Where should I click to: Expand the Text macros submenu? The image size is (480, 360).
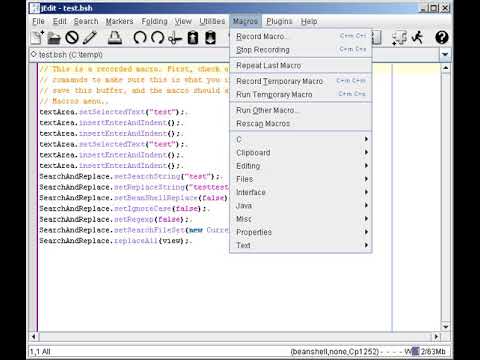[301, 245]
